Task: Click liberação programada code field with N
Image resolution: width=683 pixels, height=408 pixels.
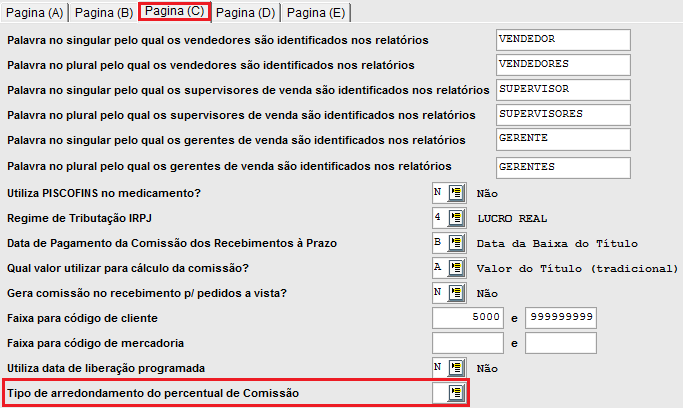Action: click(440, 368)
